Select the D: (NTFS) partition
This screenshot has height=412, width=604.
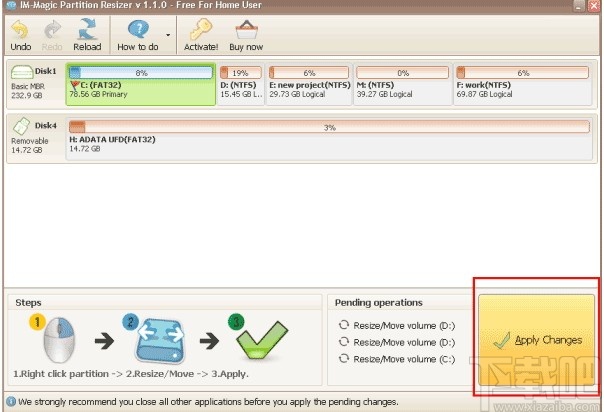tap(241, 85)
